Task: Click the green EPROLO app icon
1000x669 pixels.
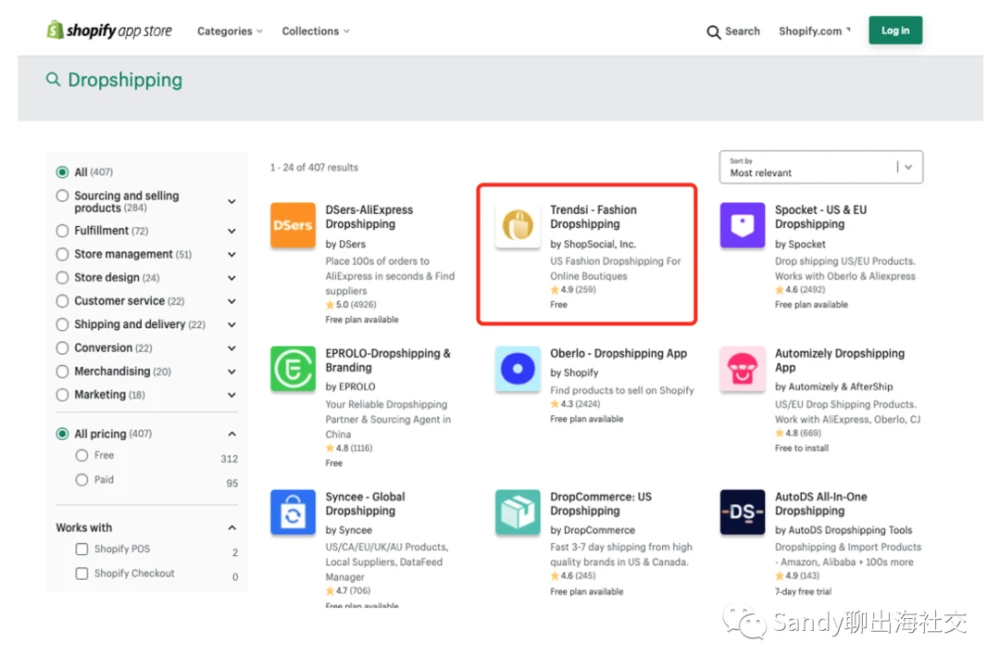Action: click(x=293, y=369)
